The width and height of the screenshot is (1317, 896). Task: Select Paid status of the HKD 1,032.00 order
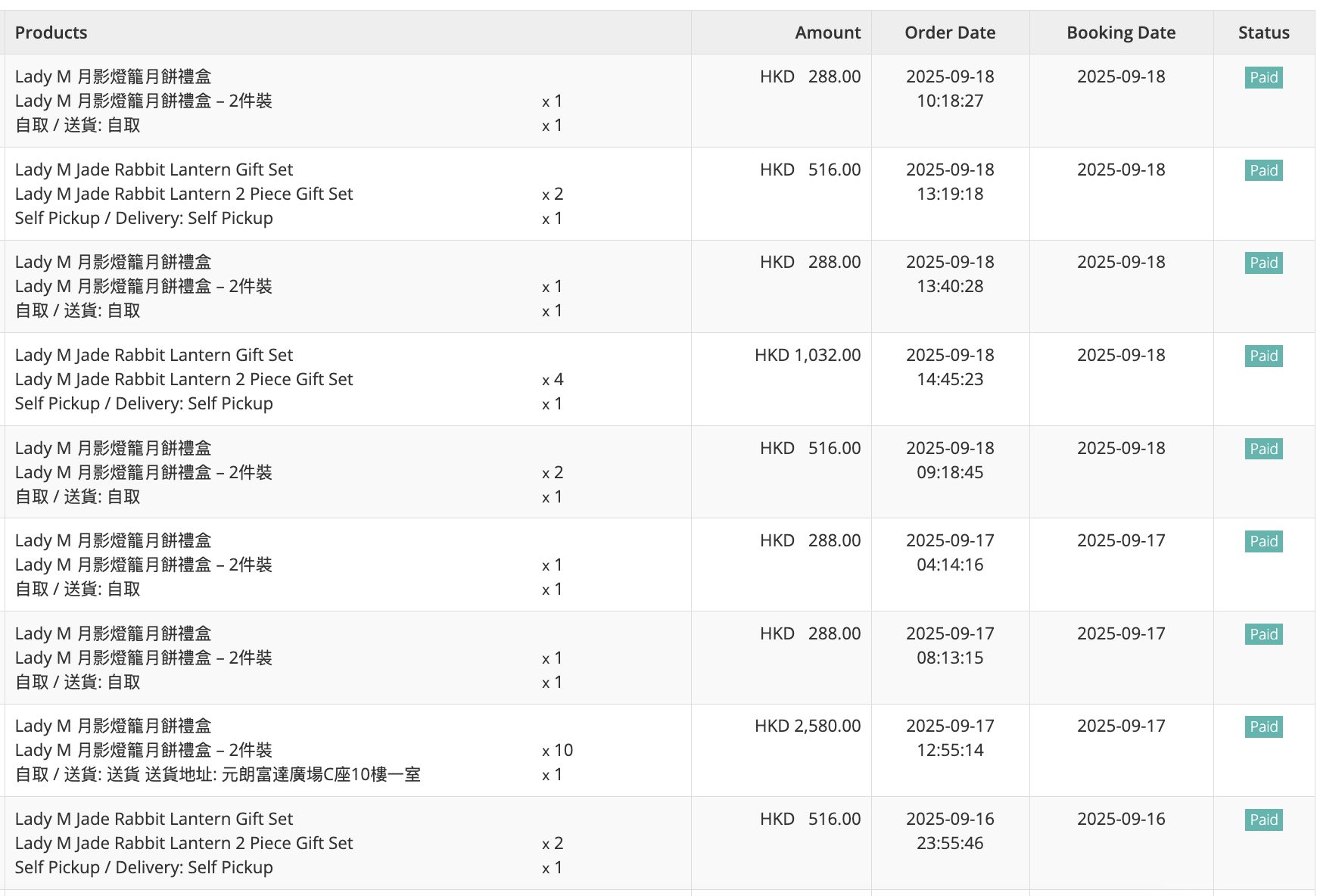1263,356
